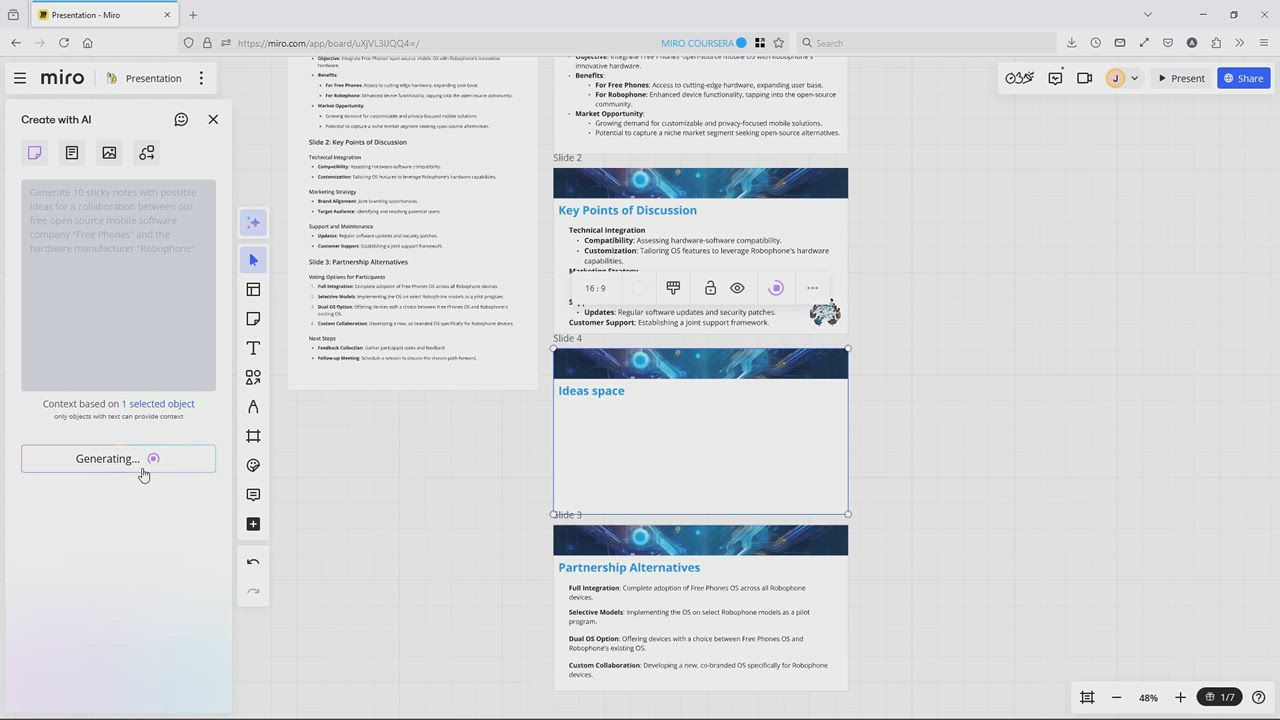The image size is (1280, 720).
Task: Pick the Sticky note tool in toolbar
Action: pyautogui.click(x=253, y=319)
